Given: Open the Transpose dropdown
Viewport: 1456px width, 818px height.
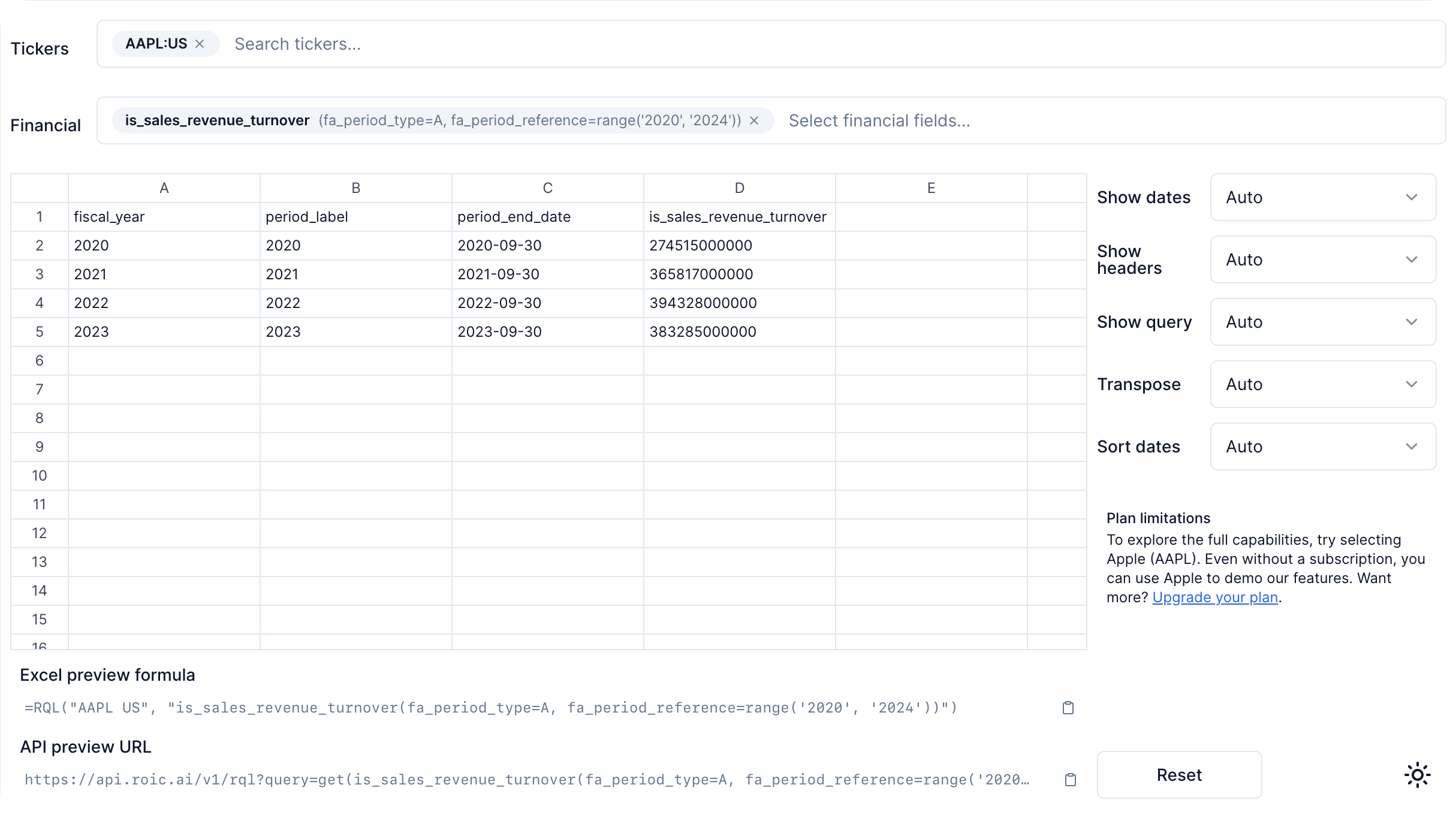Looking at the screenshot, I should point(1322,384).
